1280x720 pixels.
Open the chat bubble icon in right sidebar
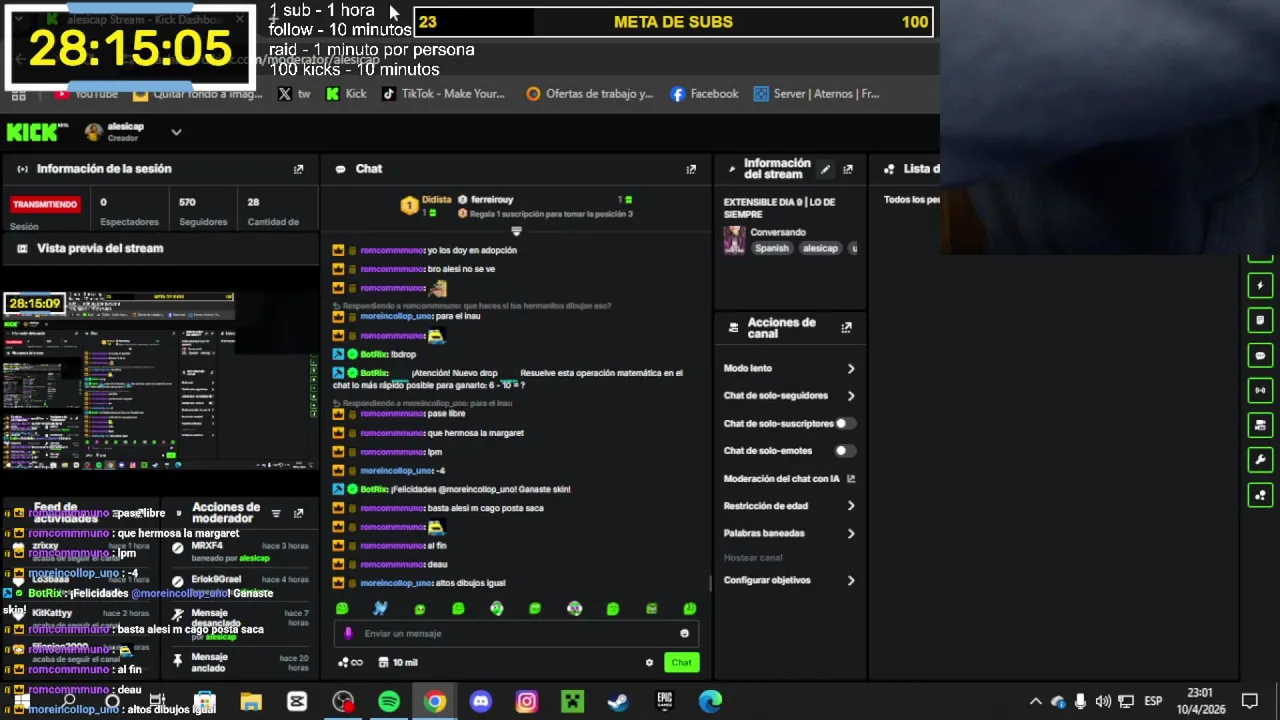[x=1260, y=355]
